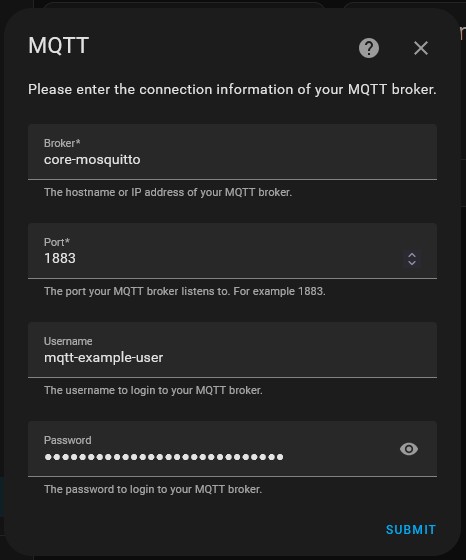Screen dimensions: 466x560
Task: Click the connection information instruction text
Action: click(232, 89)
